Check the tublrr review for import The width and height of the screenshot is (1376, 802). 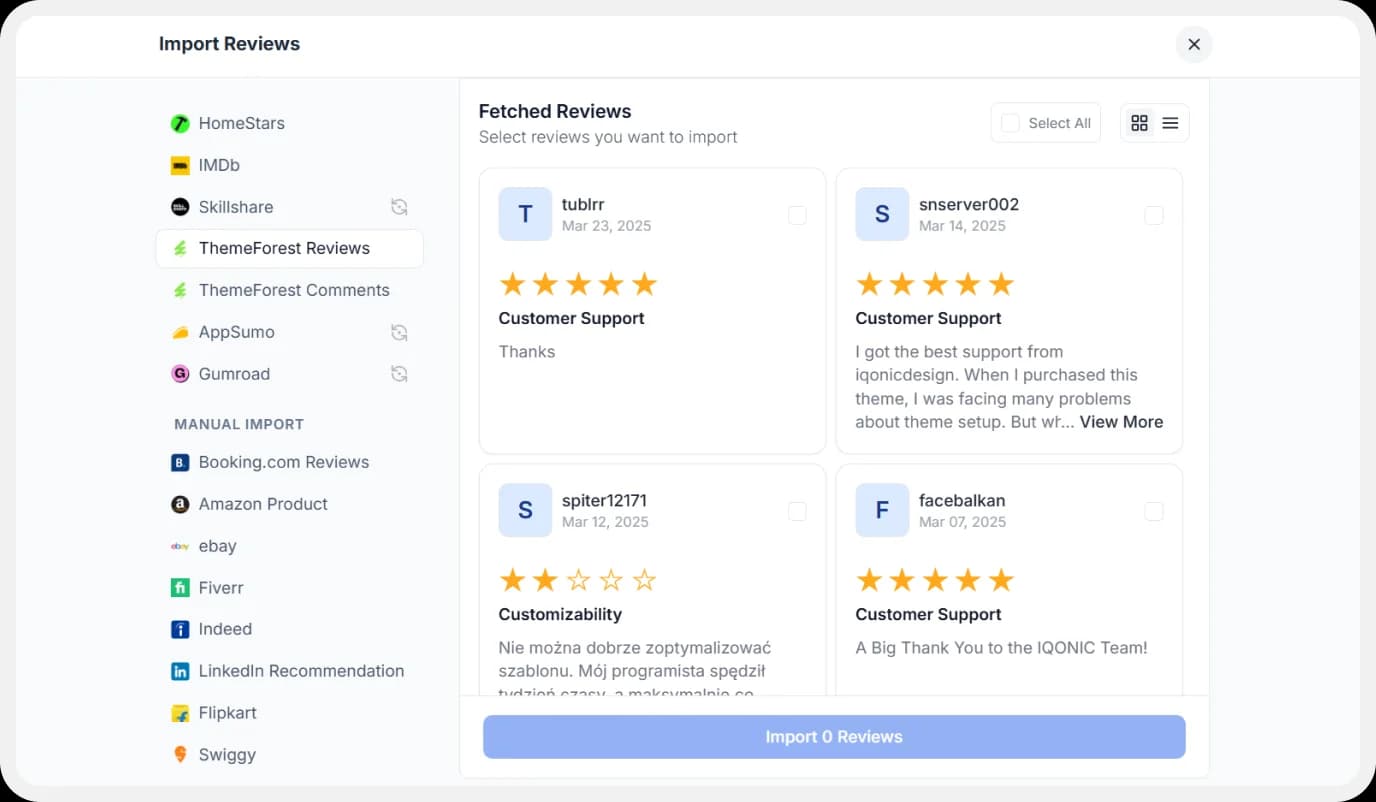pos(797,214)
